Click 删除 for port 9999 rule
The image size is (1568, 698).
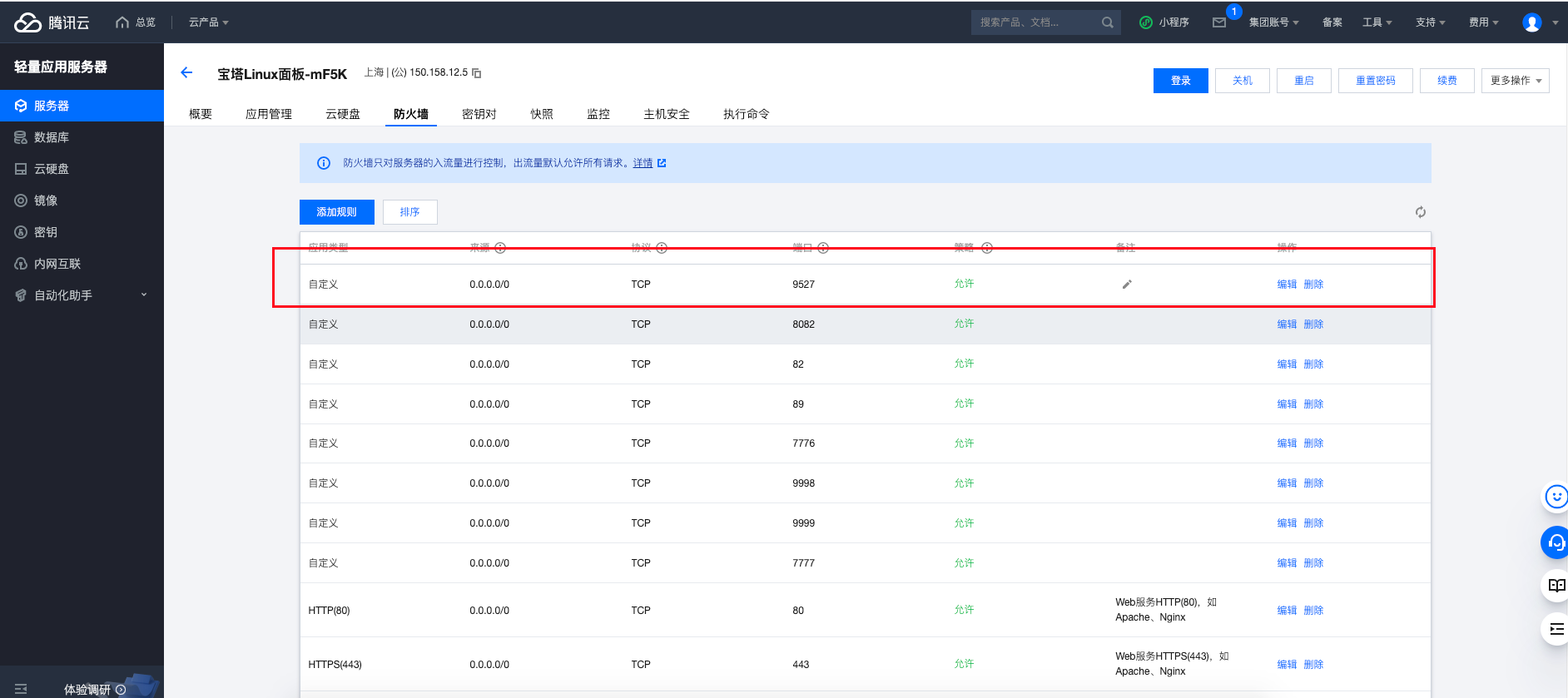(1313, 523)
